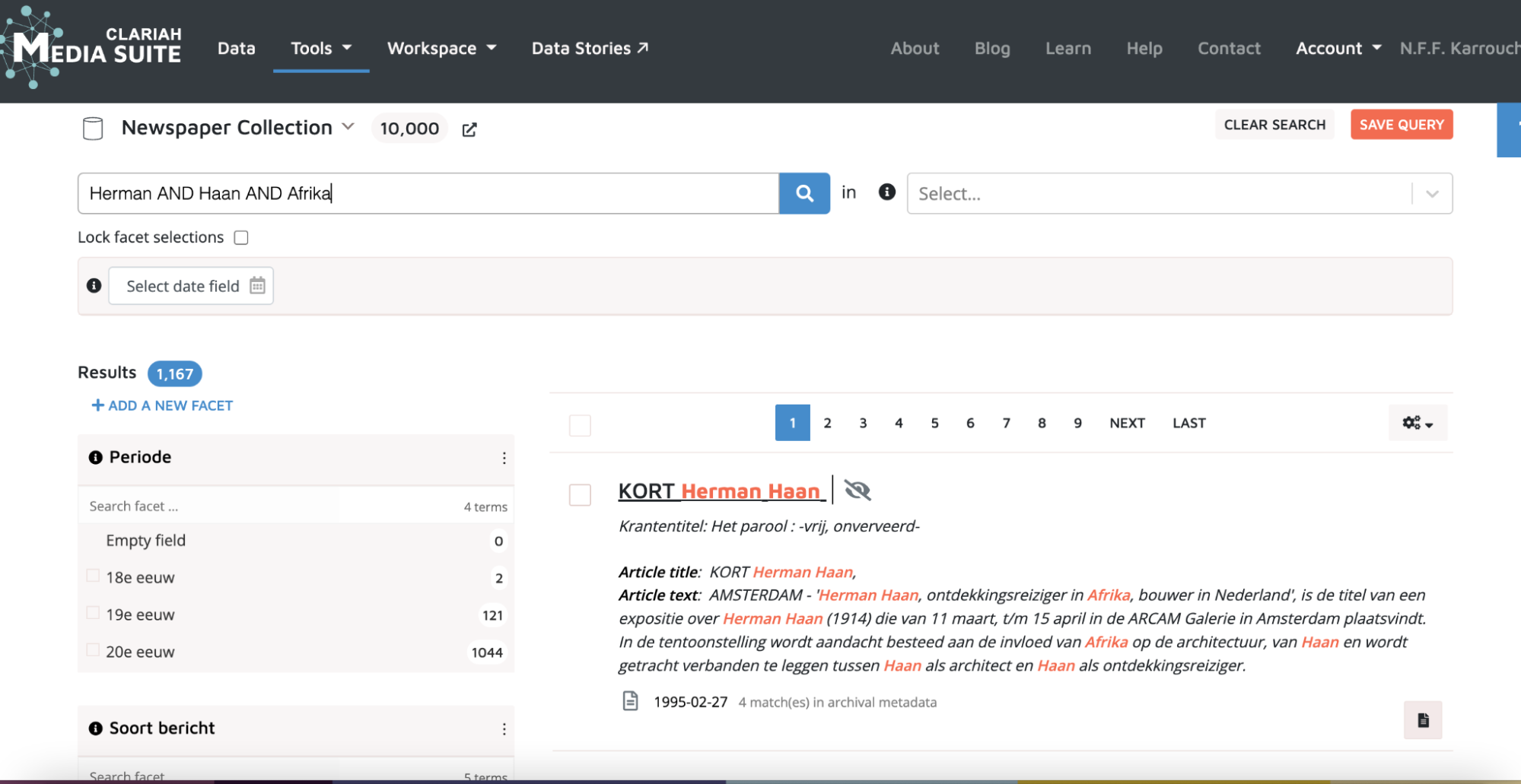Enable the Lock facet selections checkbox
Viewport: 1521px width, 784px height.
coord(241,238)
